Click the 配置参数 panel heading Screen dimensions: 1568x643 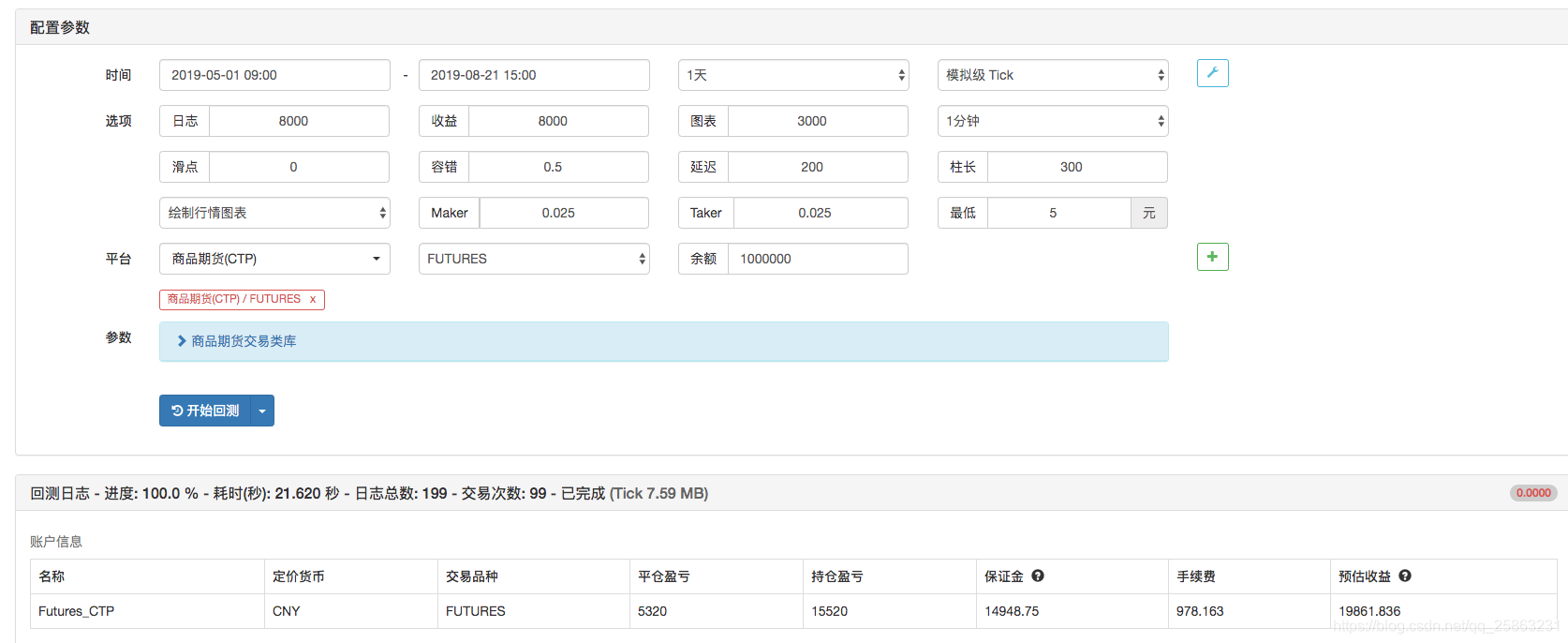(x=60, y=27)
